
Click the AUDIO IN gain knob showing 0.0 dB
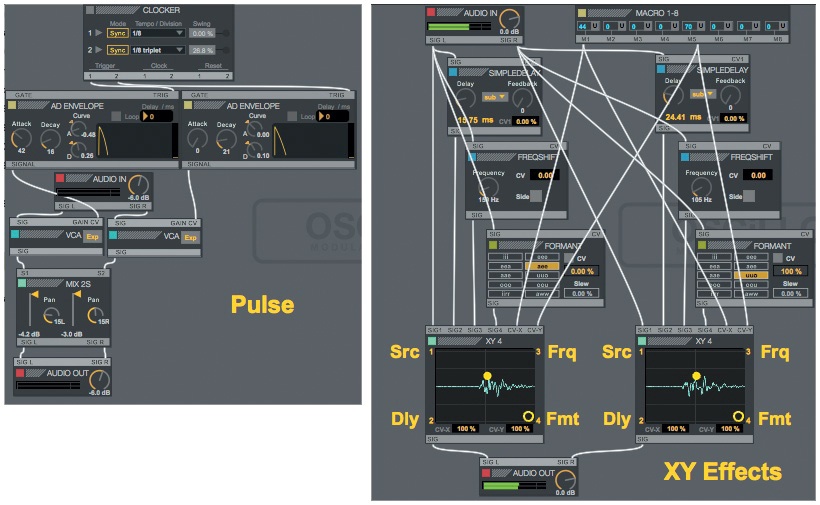(x=509, y=20)
